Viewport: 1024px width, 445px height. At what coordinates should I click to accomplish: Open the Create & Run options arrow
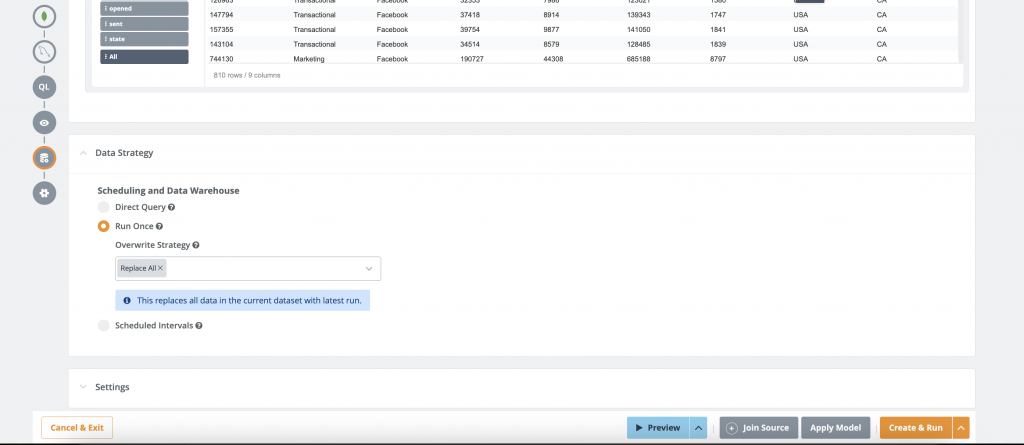pos(961,428)
